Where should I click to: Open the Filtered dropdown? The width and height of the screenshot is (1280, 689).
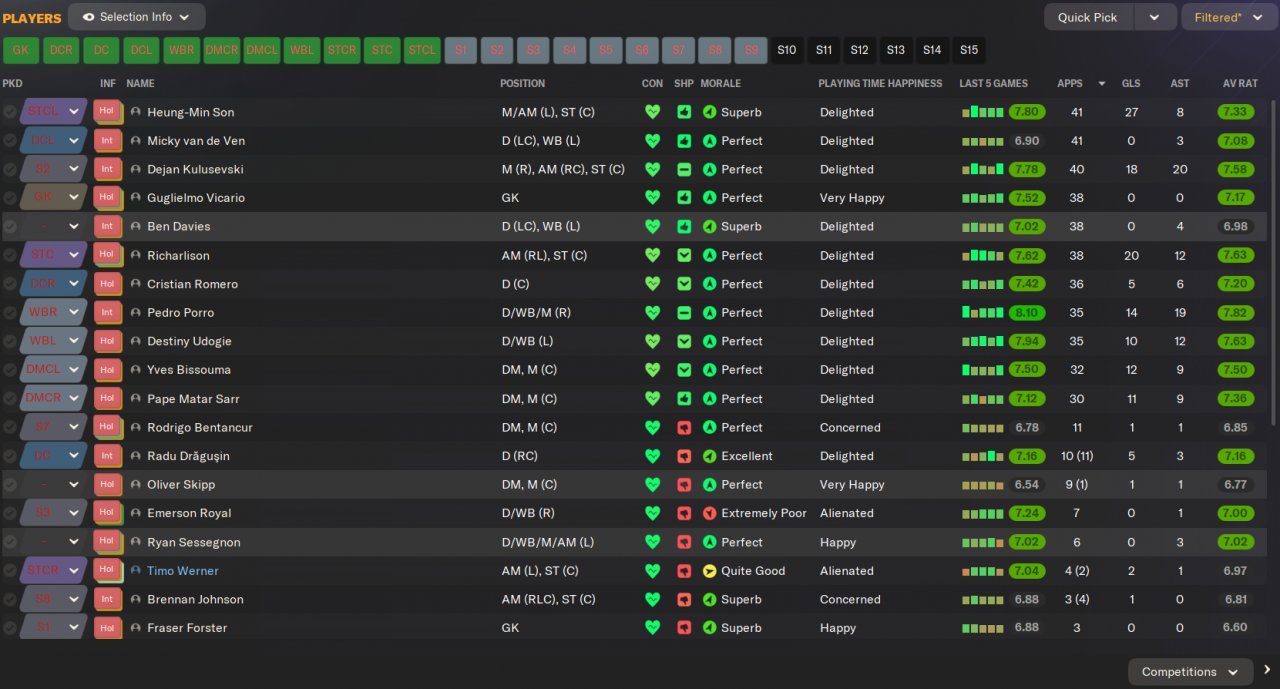click(1229, 17)
